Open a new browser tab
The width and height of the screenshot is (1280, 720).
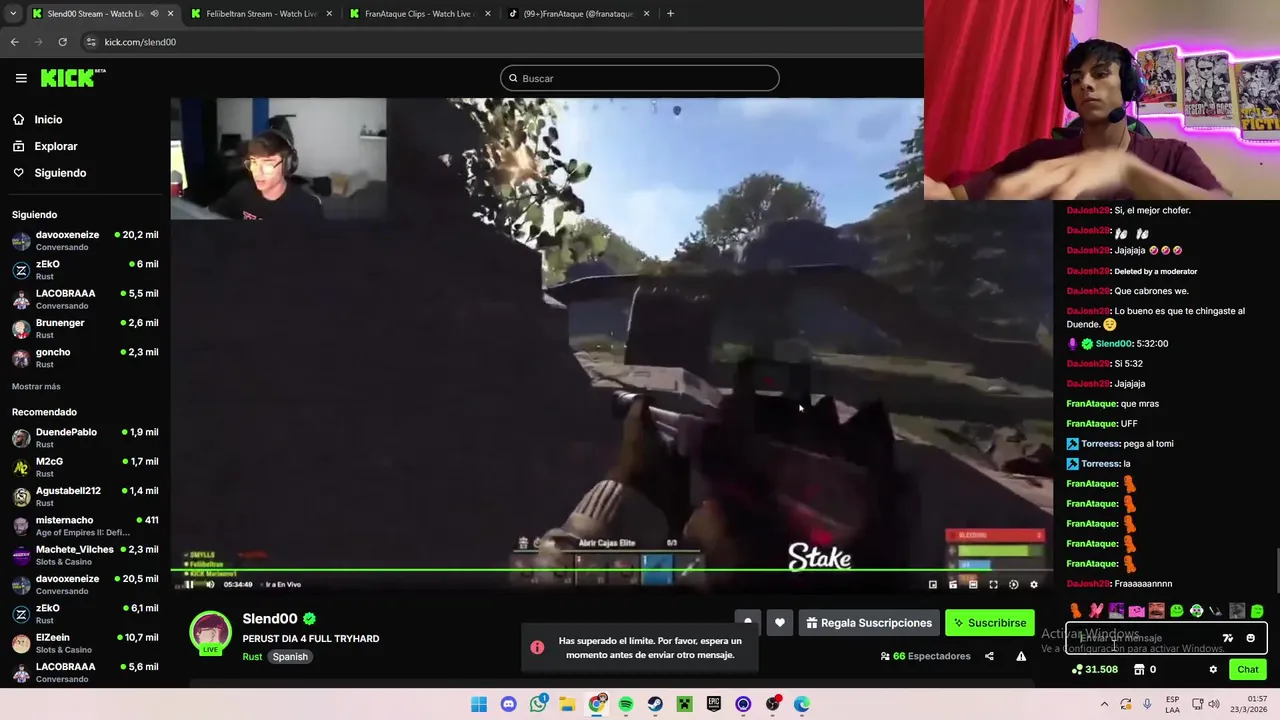[x=670, y=14]
